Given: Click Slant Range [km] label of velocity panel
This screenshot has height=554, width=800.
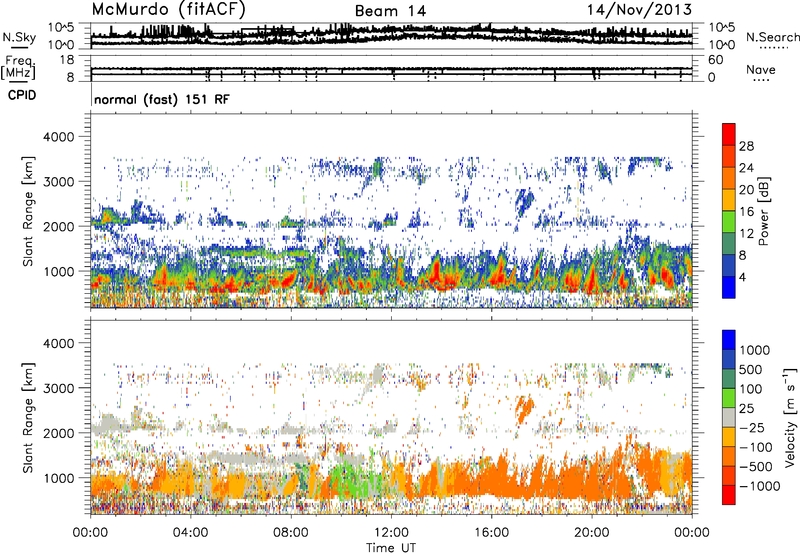Looking at the screenshot, I should (x=29, y=417).
